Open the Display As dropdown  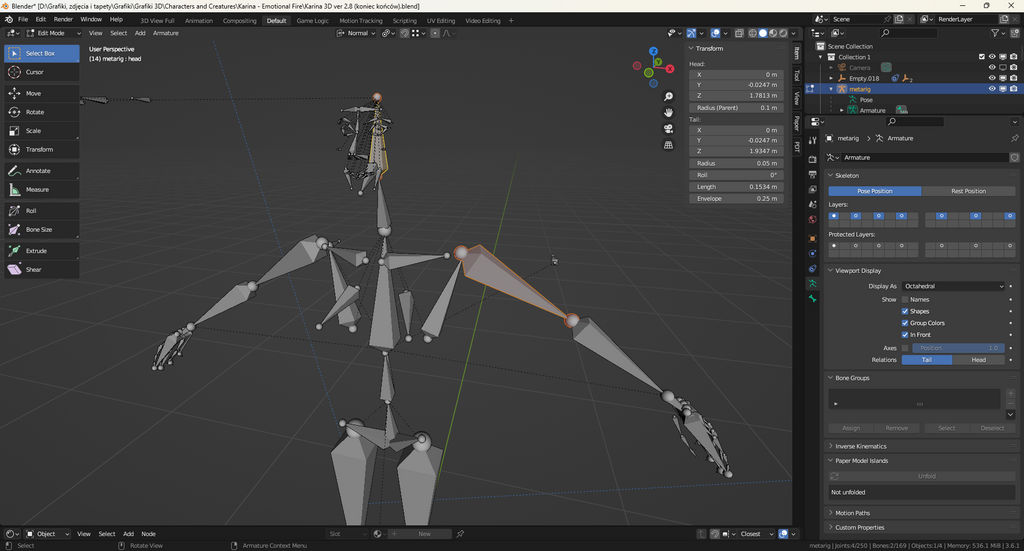point(953,286)
